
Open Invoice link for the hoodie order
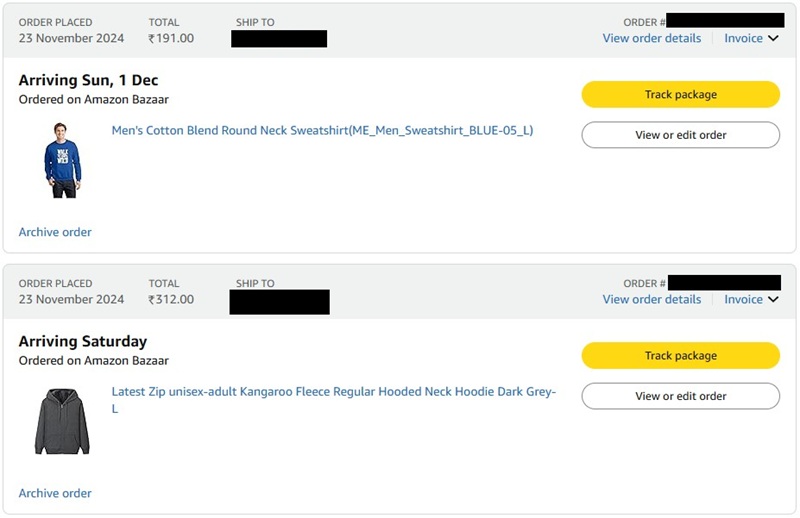743,299
